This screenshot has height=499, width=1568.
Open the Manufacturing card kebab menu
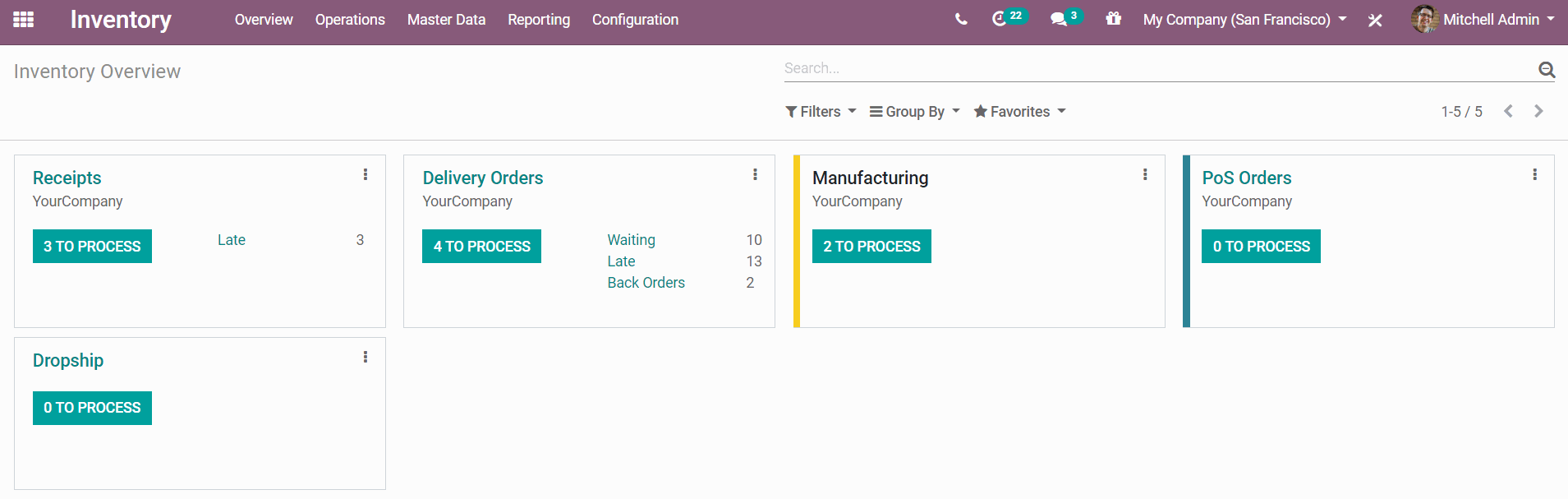1145,174
